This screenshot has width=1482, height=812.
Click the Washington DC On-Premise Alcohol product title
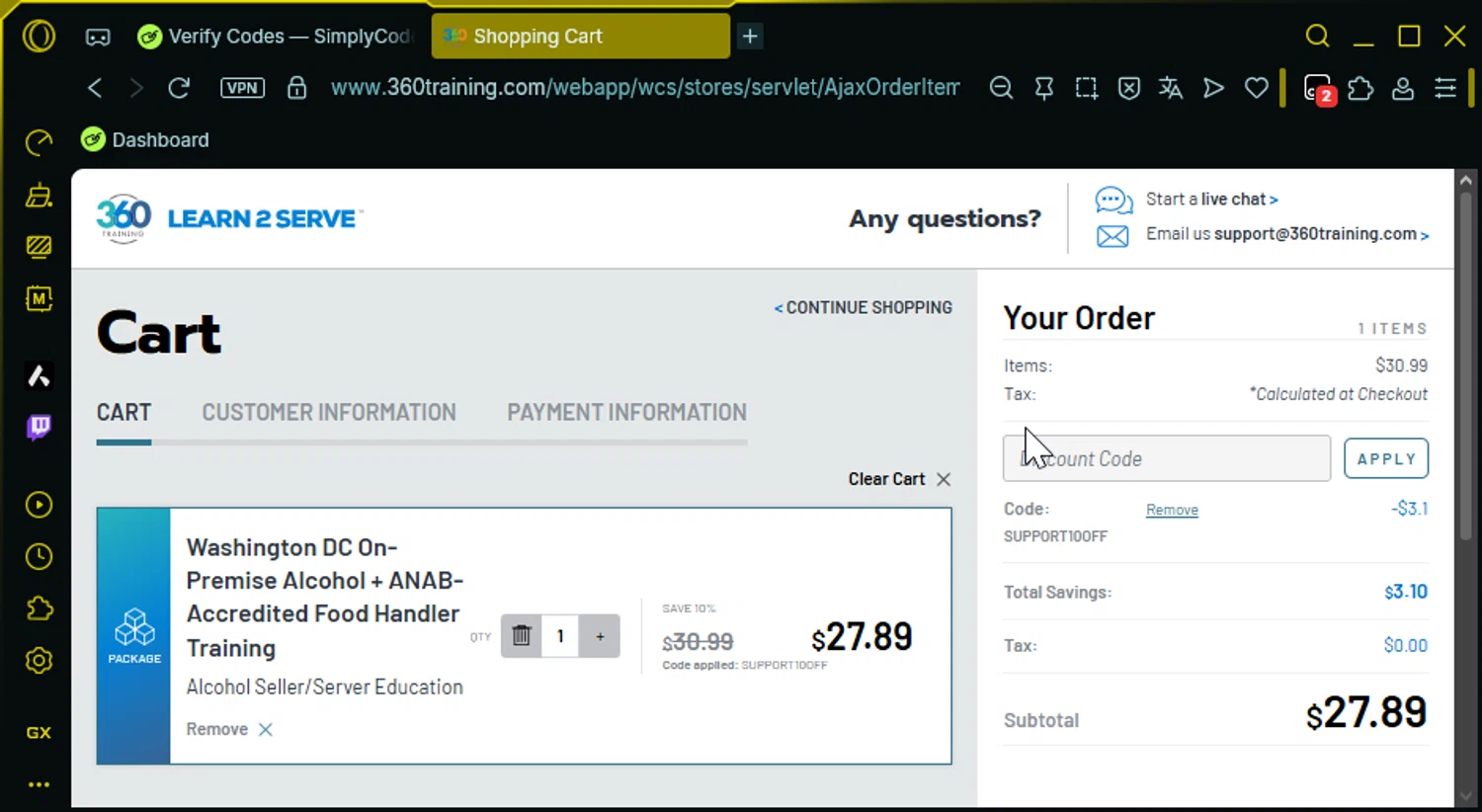click(325, 598)
